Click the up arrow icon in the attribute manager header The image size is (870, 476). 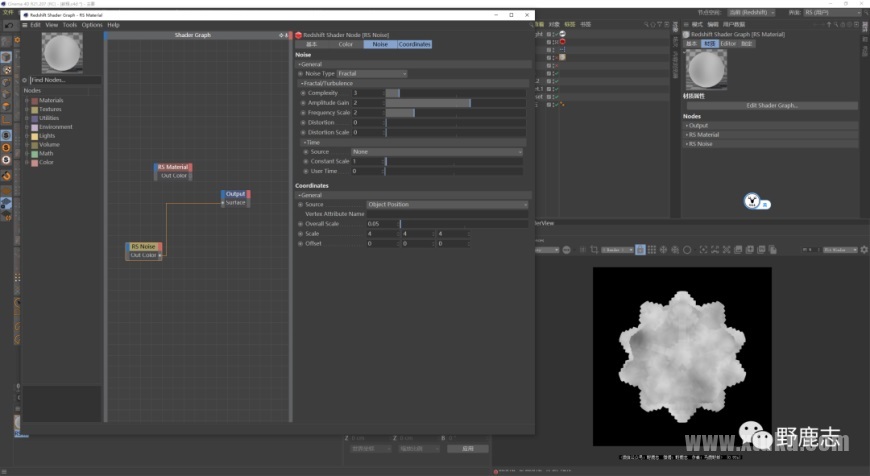pyautogui.click(x=829, y=24)
